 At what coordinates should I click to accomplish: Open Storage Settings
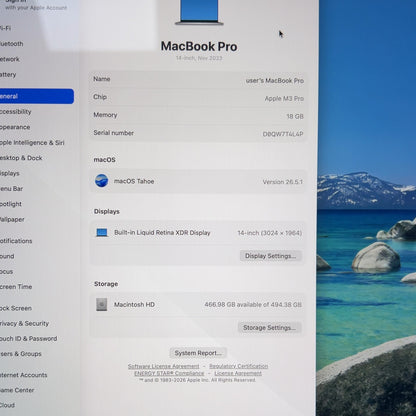pos(269,328)
